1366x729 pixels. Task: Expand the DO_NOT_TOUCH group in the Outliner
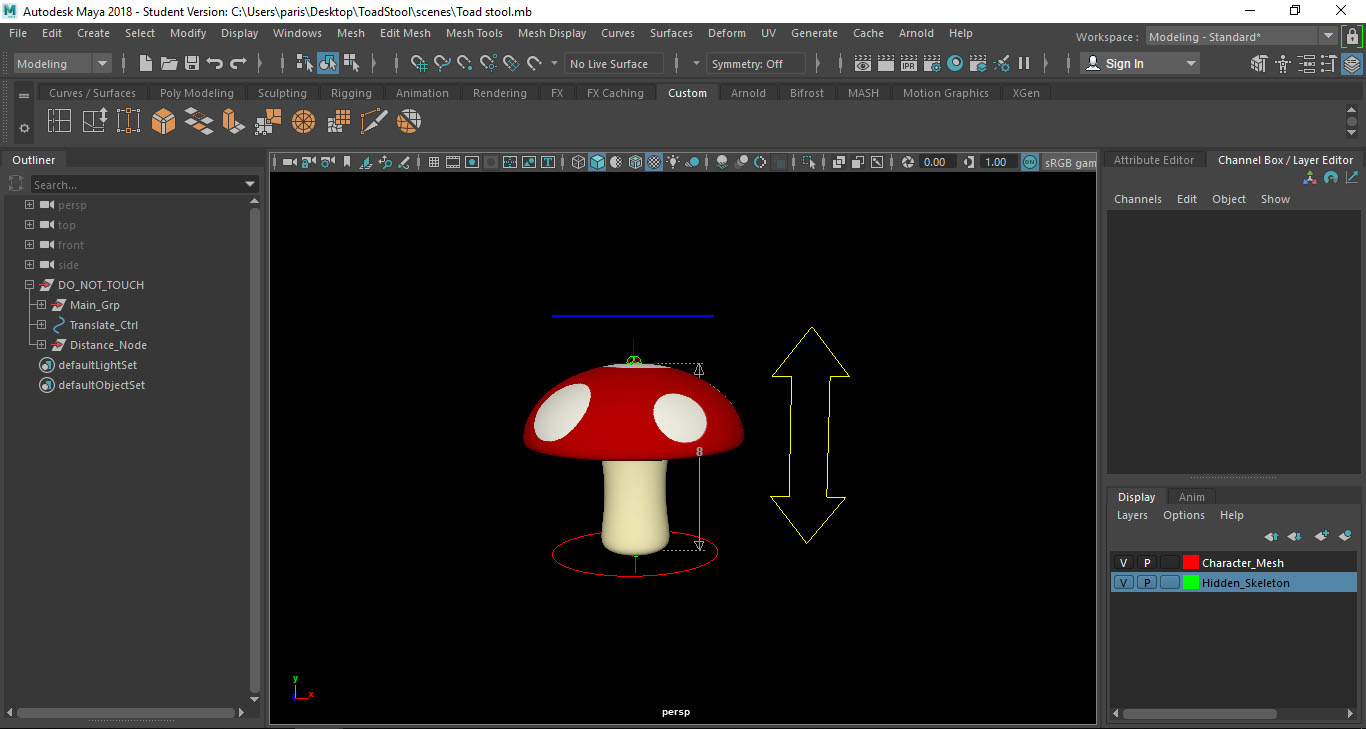click(29, 285)
